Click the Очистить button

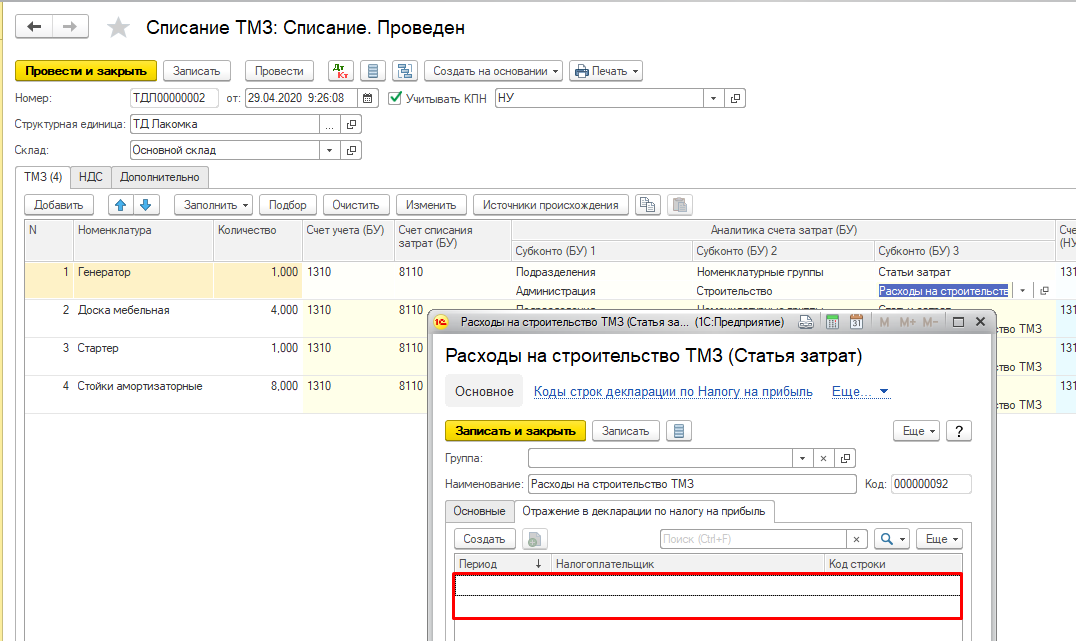tap(355, 205)
